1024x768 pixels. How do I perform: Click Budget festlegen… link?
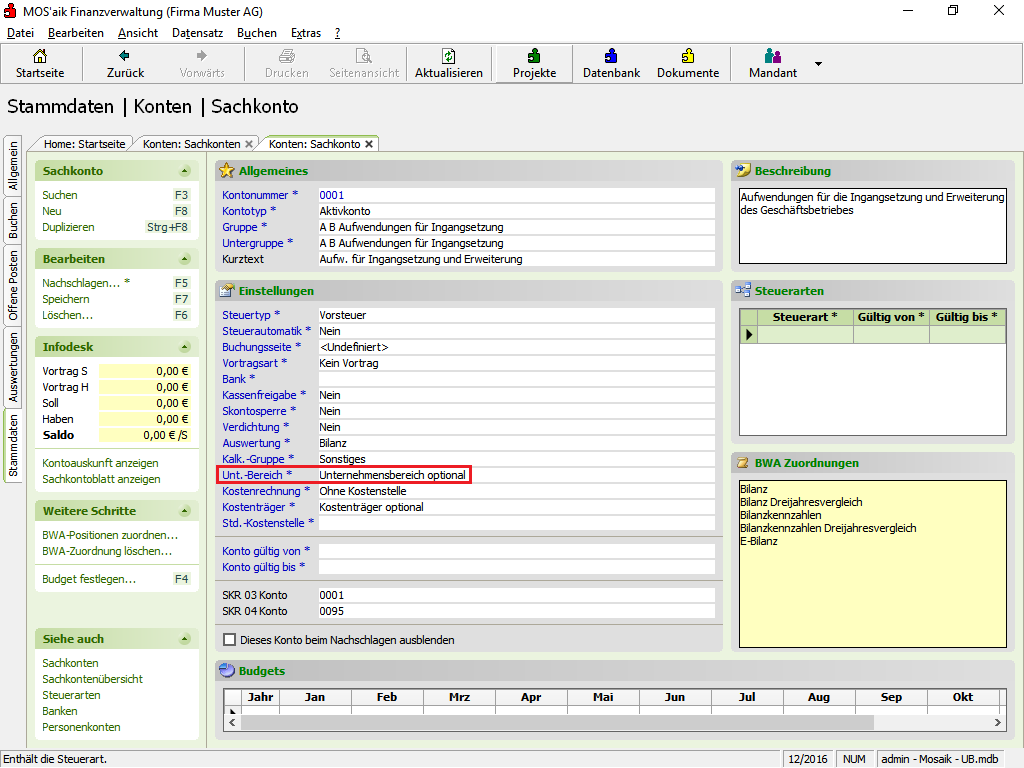point(89,579)
